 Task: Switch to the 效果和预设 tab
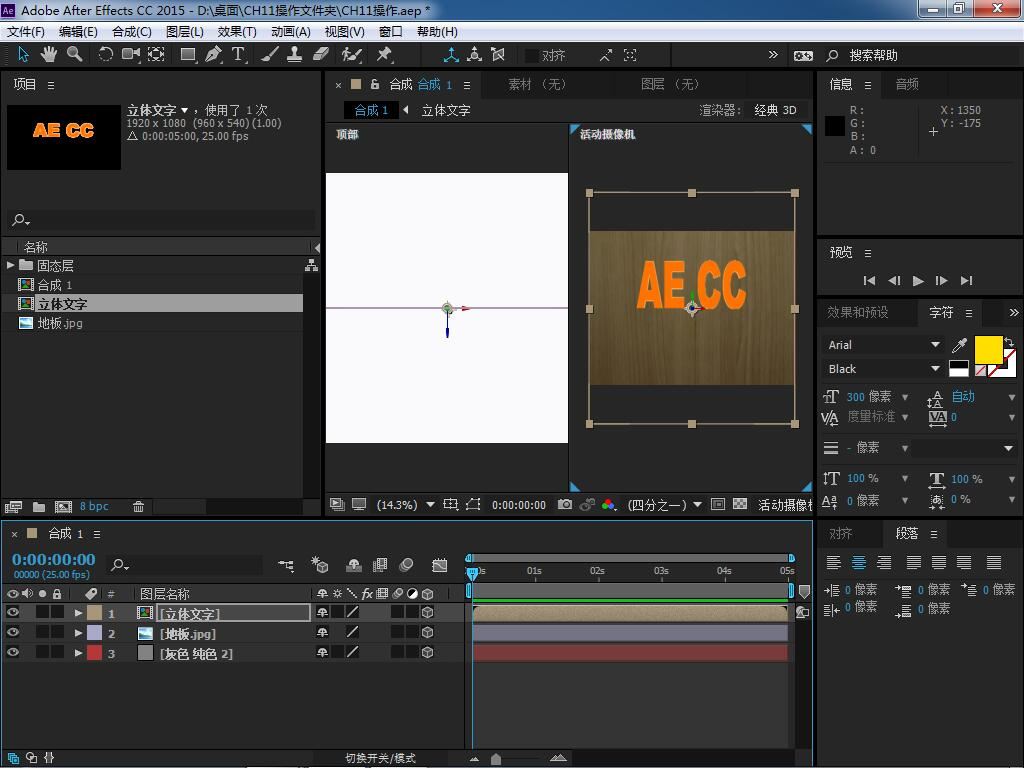[x=857, y=313]
